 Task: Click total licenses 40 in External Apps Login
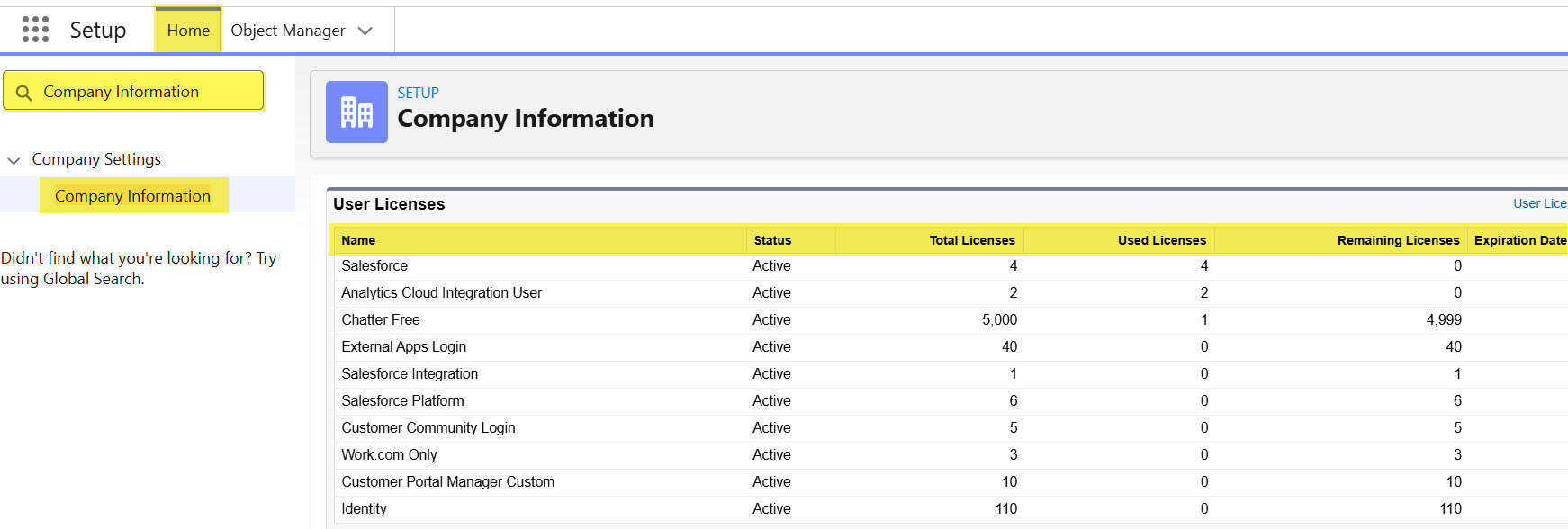coord(1010,346)
